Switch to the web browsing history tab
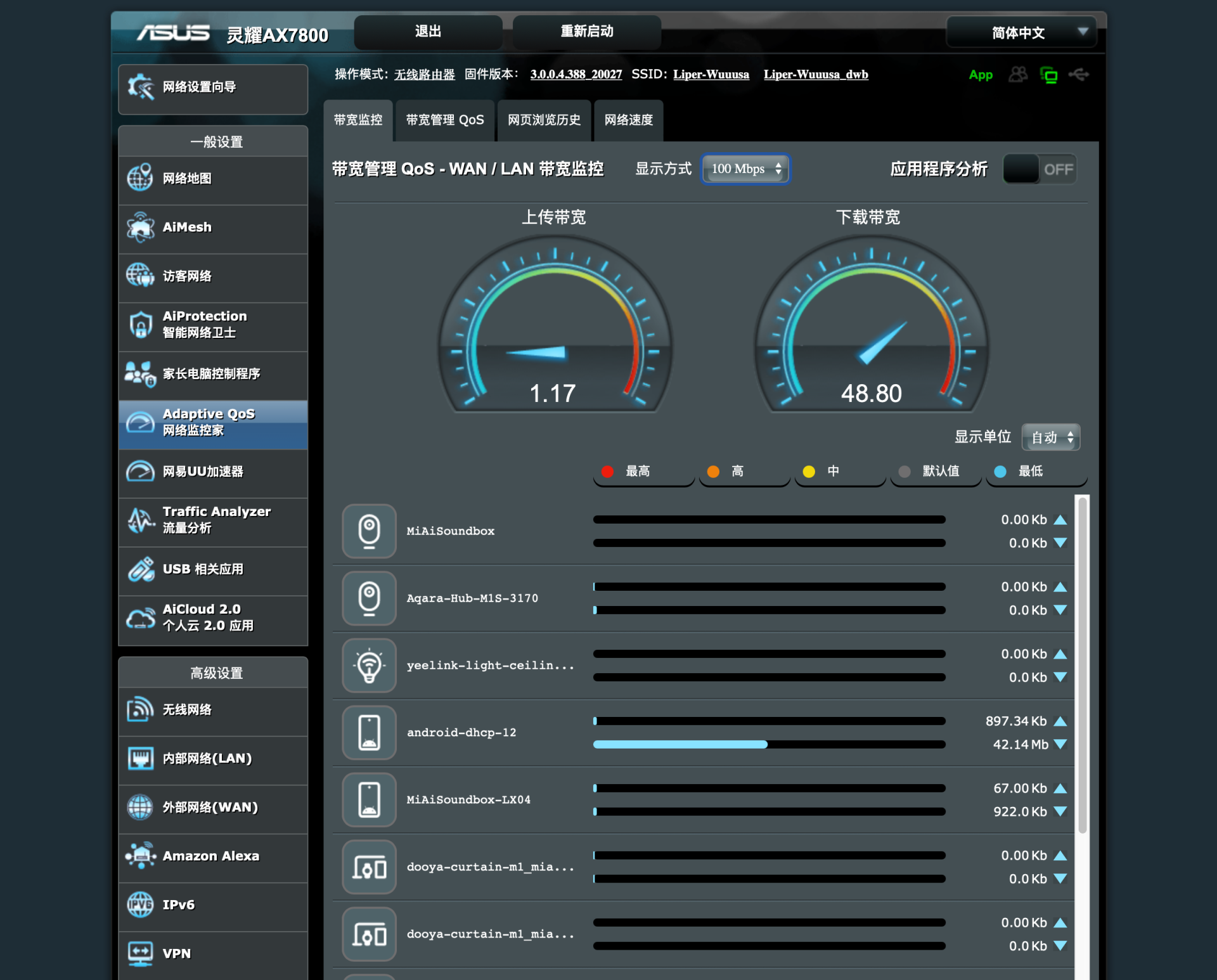Screen dimensions: 1217x980 pos(544,120)
